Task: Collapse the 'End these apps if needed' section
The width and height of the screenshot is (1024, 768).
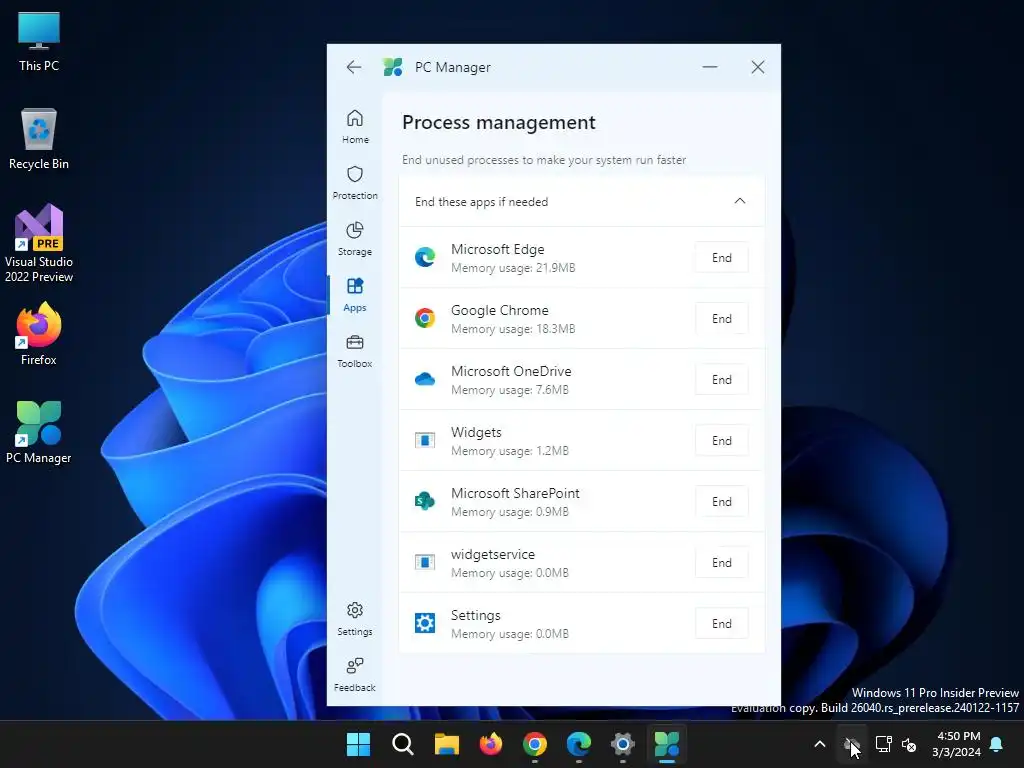Action: [740, 201]
